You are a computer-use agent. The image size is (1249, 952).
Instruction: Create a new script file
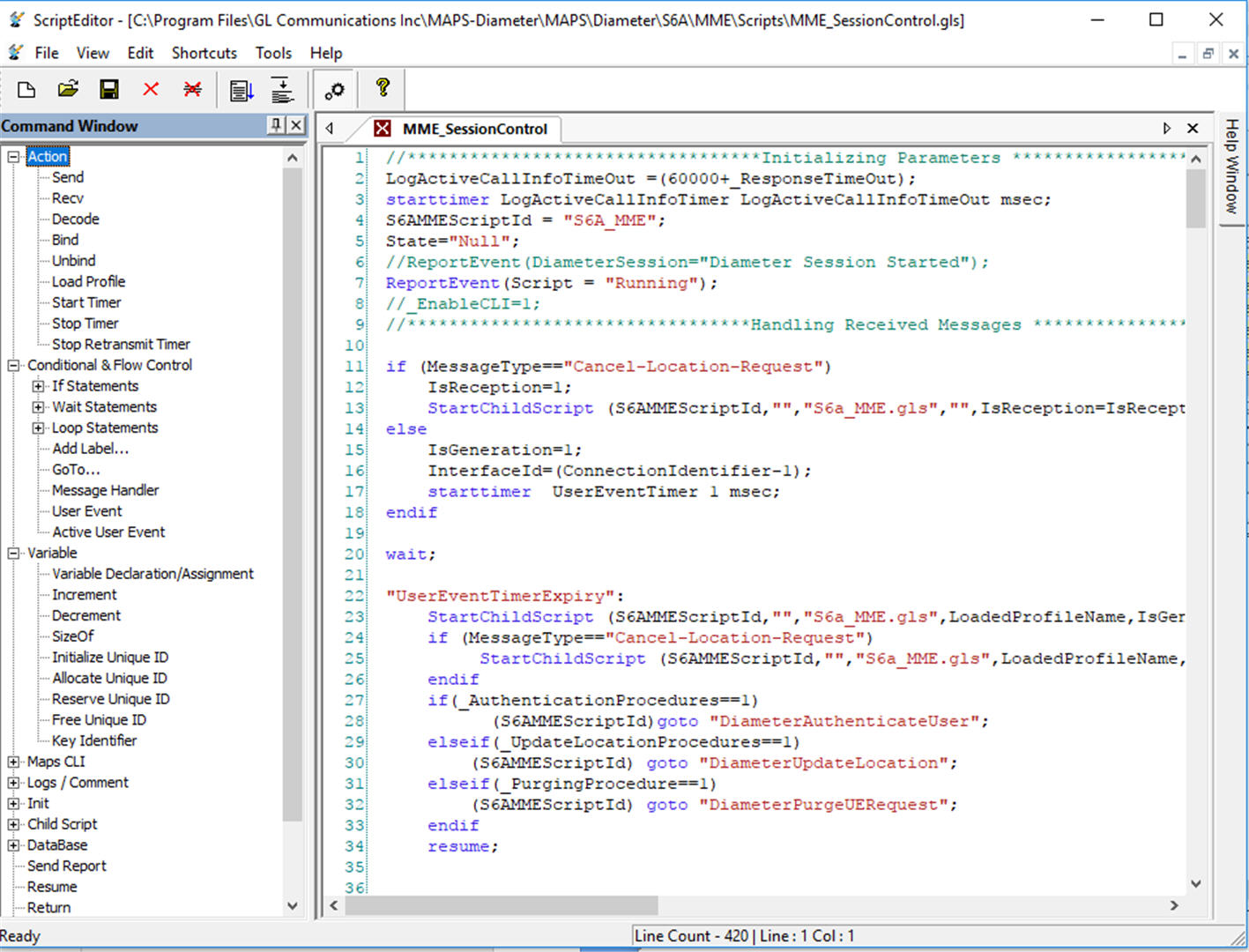pyautogui.click(x=26, y=89)
